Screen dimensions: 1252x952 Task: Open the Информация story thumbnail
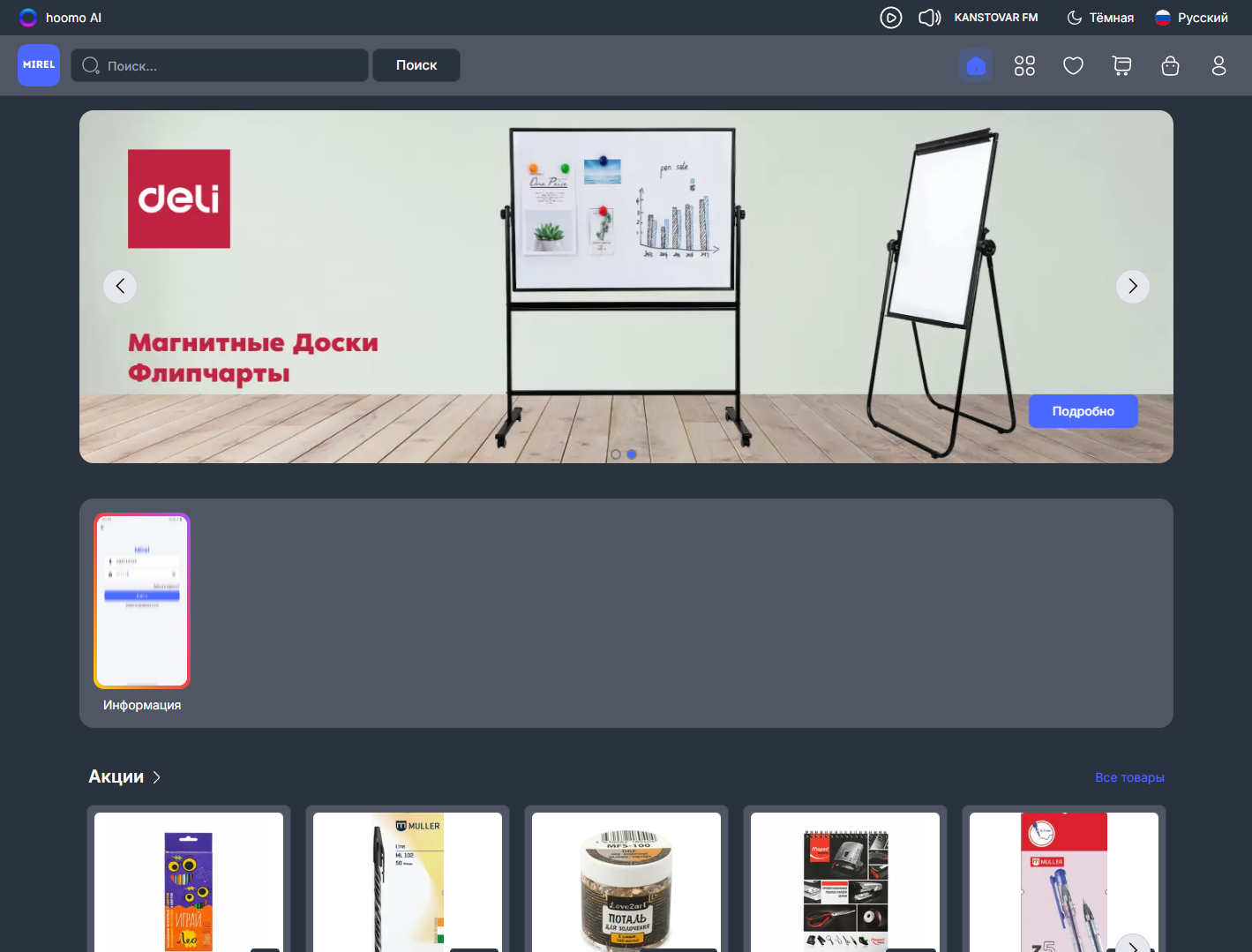(142, 601)
